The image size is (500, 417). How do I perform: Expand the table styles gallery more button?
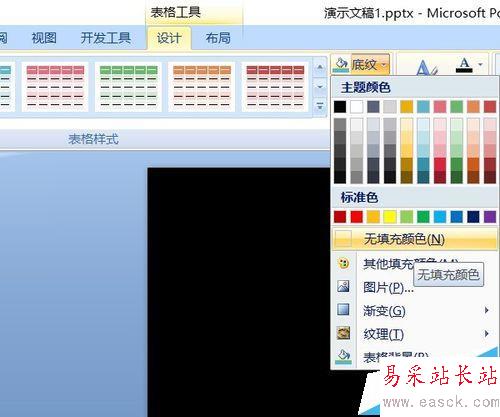pos(320,106)
